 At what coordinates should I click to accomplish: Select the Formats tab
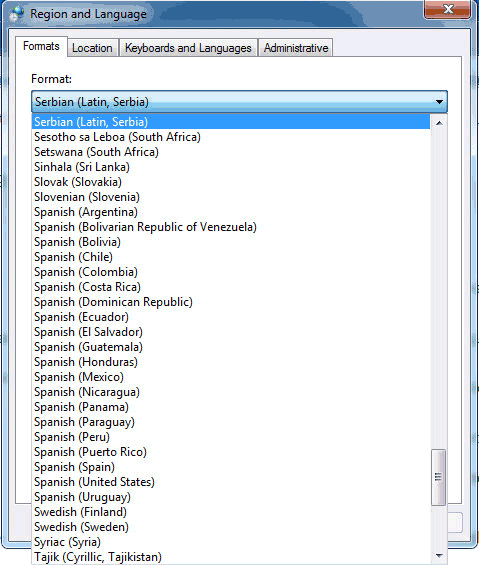coord(41,46)
